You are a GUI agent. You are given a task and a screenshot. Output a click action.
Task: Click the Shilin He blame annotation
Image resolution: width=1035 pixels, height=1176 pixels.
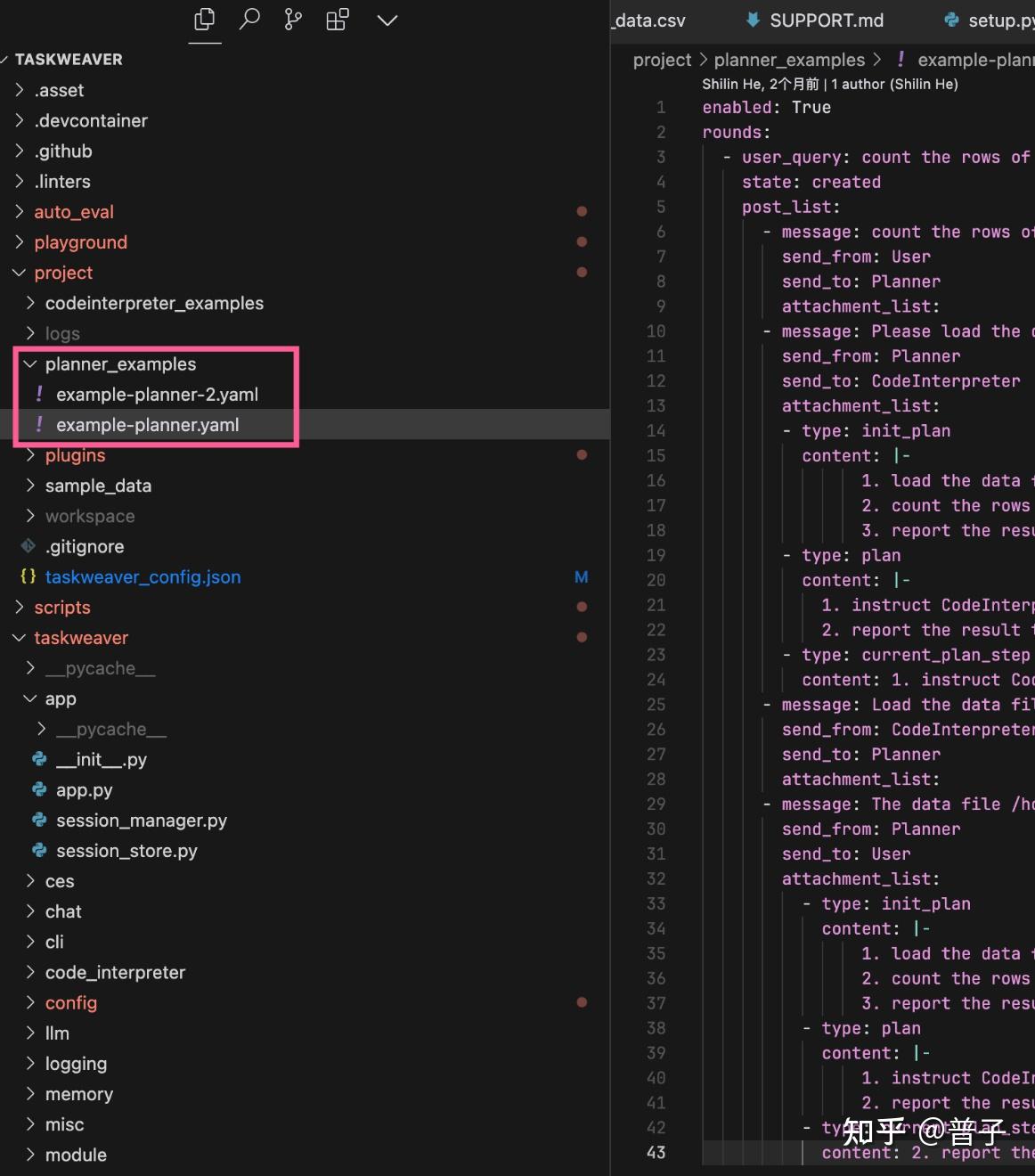click(x=830, y=84)
